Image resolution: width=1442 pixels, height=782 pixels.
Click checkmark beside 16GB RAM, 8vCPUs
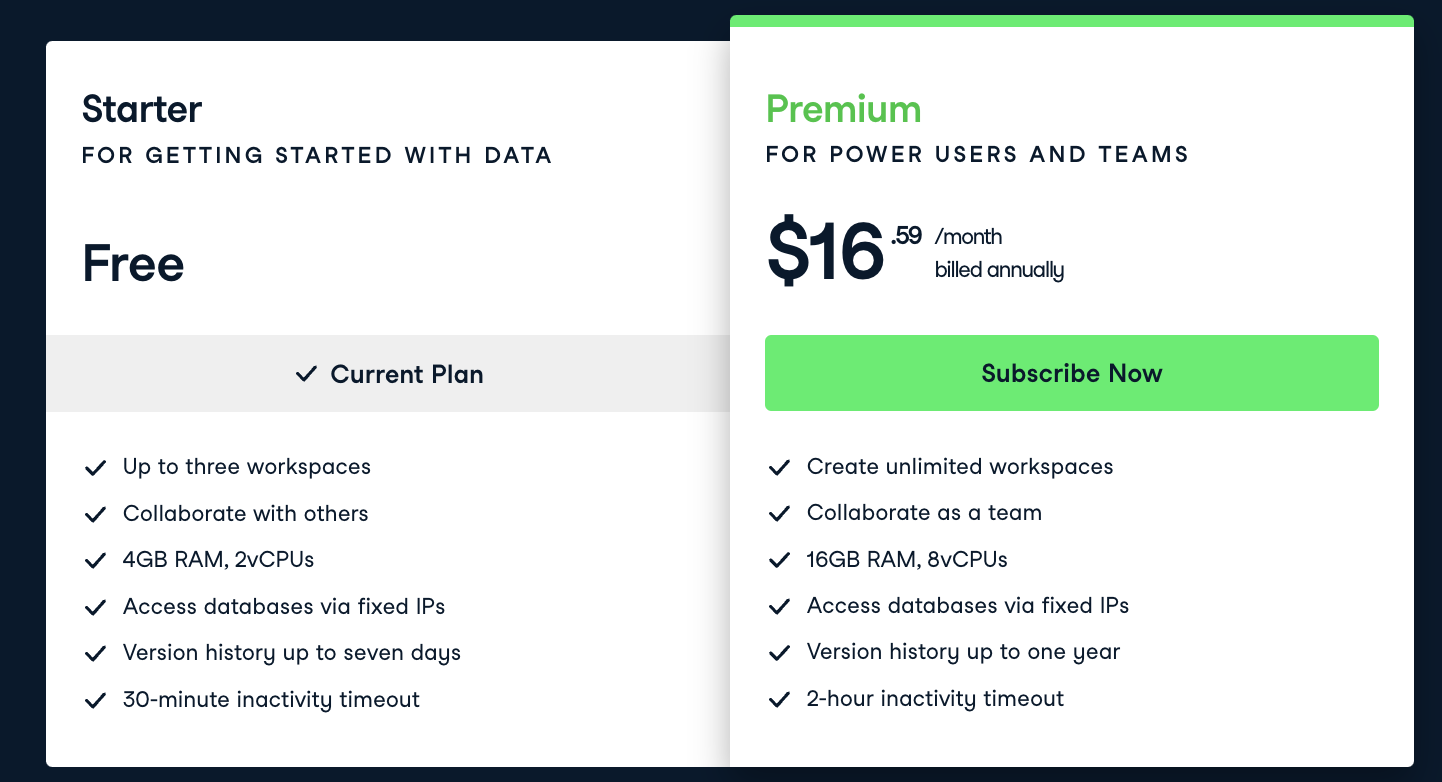pos(779,560)
